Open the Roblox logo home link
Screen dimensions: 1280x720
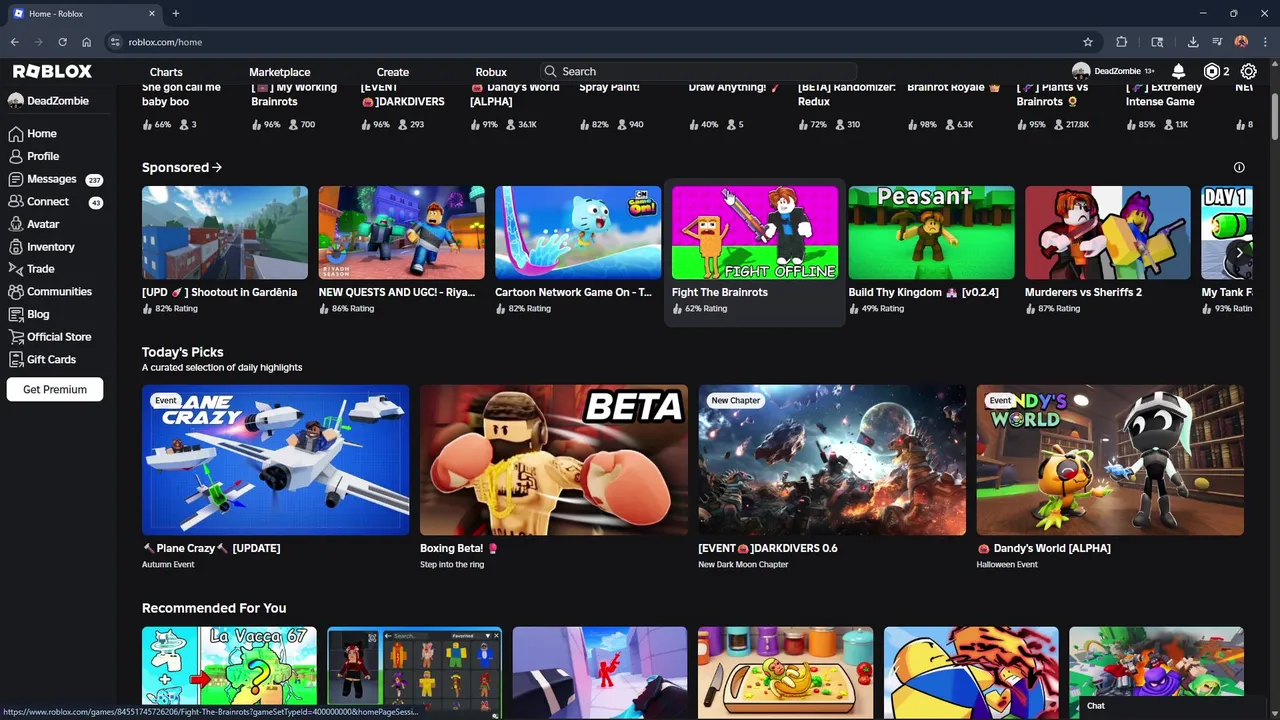[x=52, y=71]
